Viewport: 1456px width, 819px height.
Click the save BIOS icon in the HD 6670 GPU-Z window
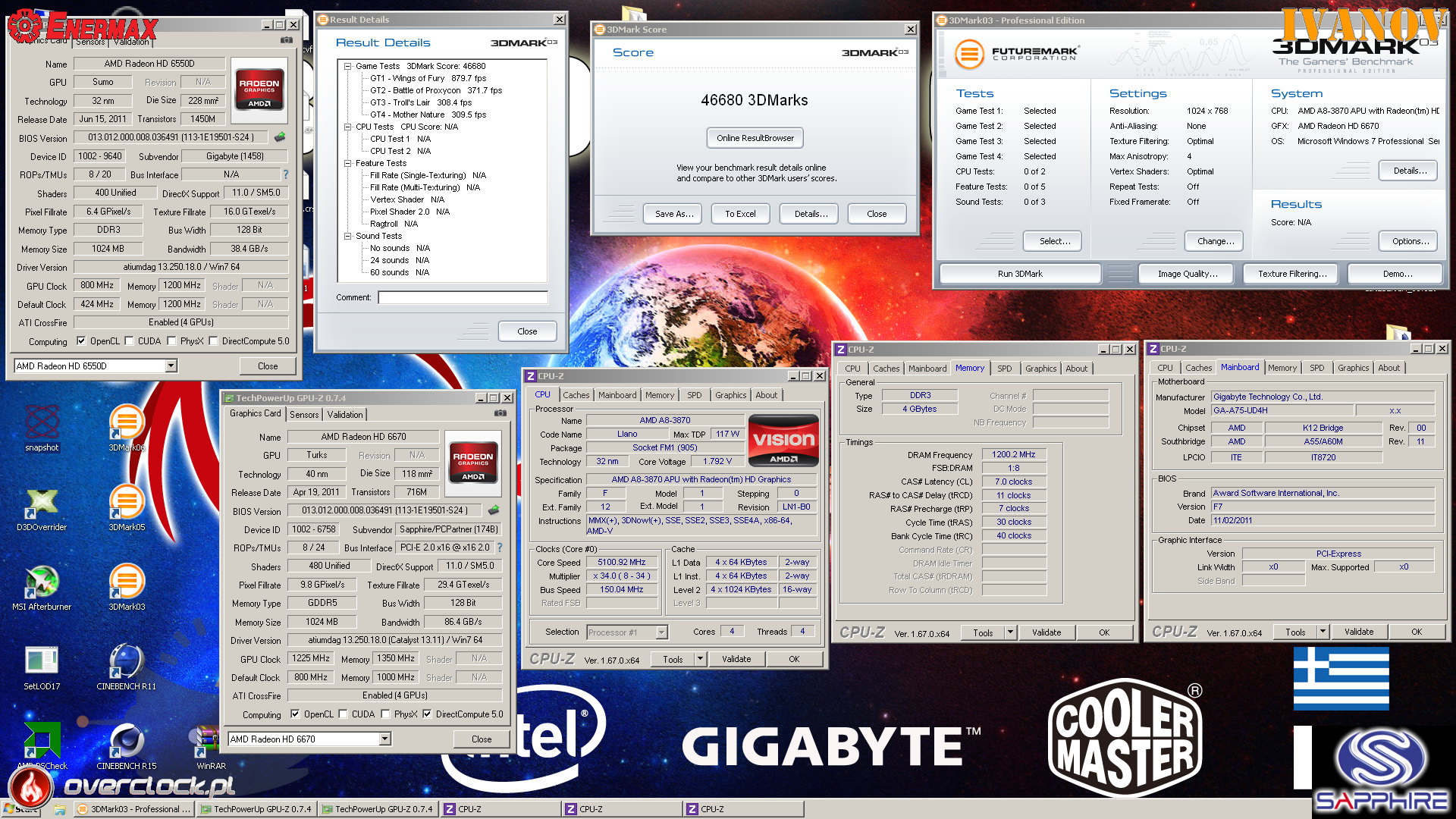click(494, 510)
